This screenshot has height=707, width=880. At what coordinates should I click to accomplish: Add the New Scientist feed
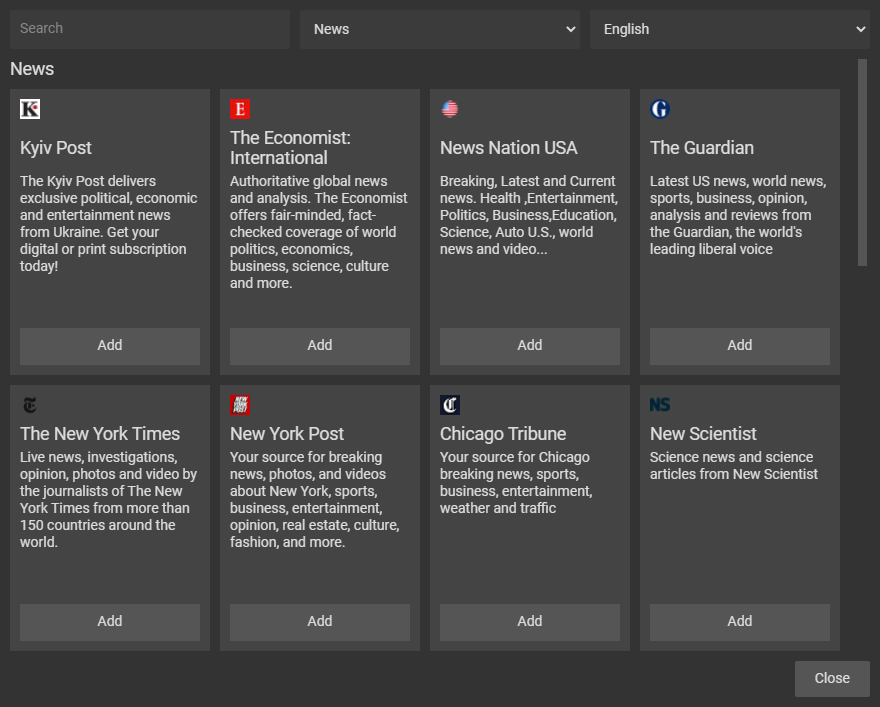(740, 622)
